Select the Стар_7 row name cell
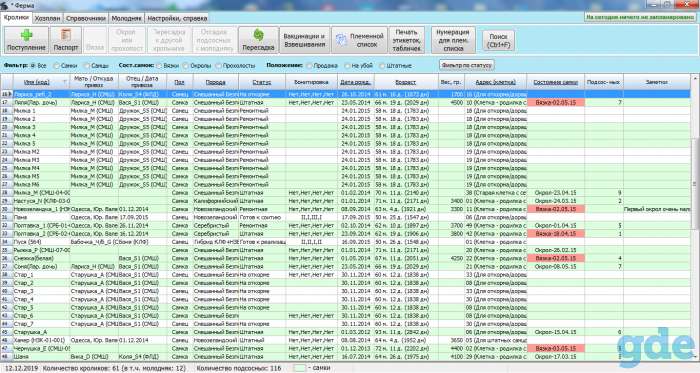 41,323
